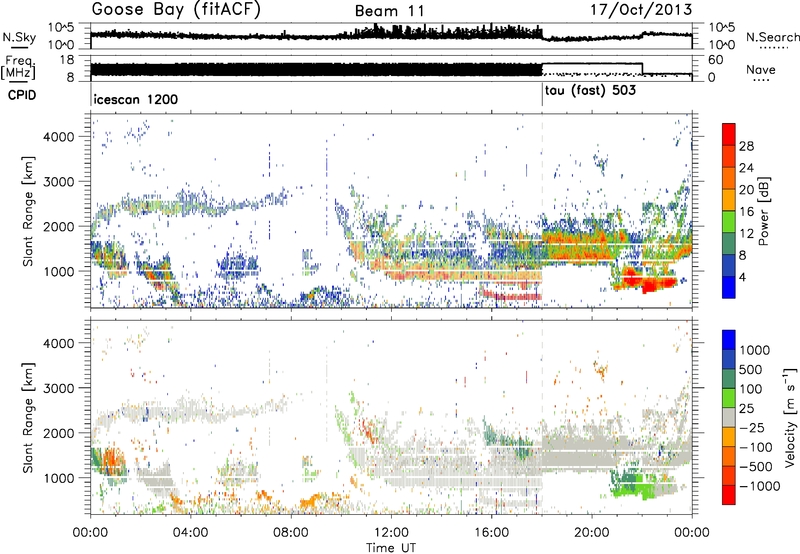
Task: Click the '2000' tick on velocity panel axis
Action: click(58, 433)
